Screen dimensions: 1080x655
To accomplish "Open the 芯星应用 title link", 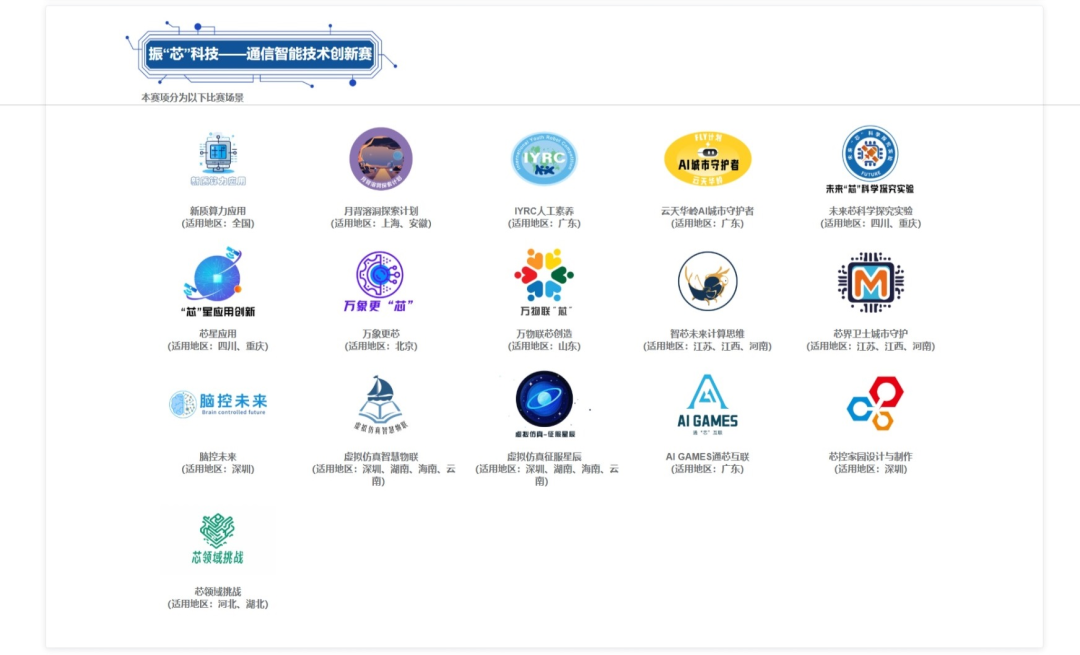I will [218, 333].
